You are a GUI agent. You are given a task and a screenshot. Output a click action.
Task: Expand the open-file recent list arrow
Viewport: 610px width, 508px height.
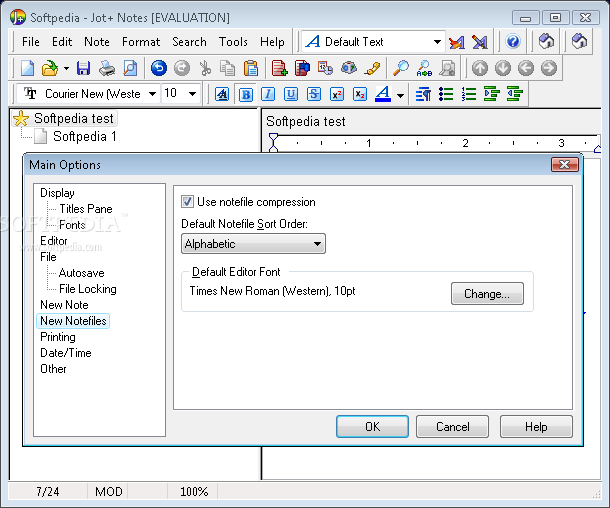[x=67, y=68]
